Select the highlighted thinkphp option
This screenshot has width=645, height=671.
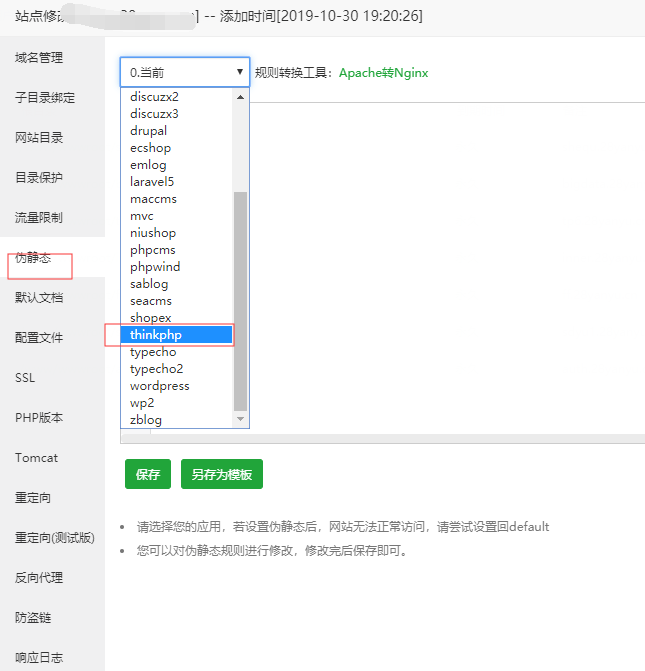(x=176, y=335)
